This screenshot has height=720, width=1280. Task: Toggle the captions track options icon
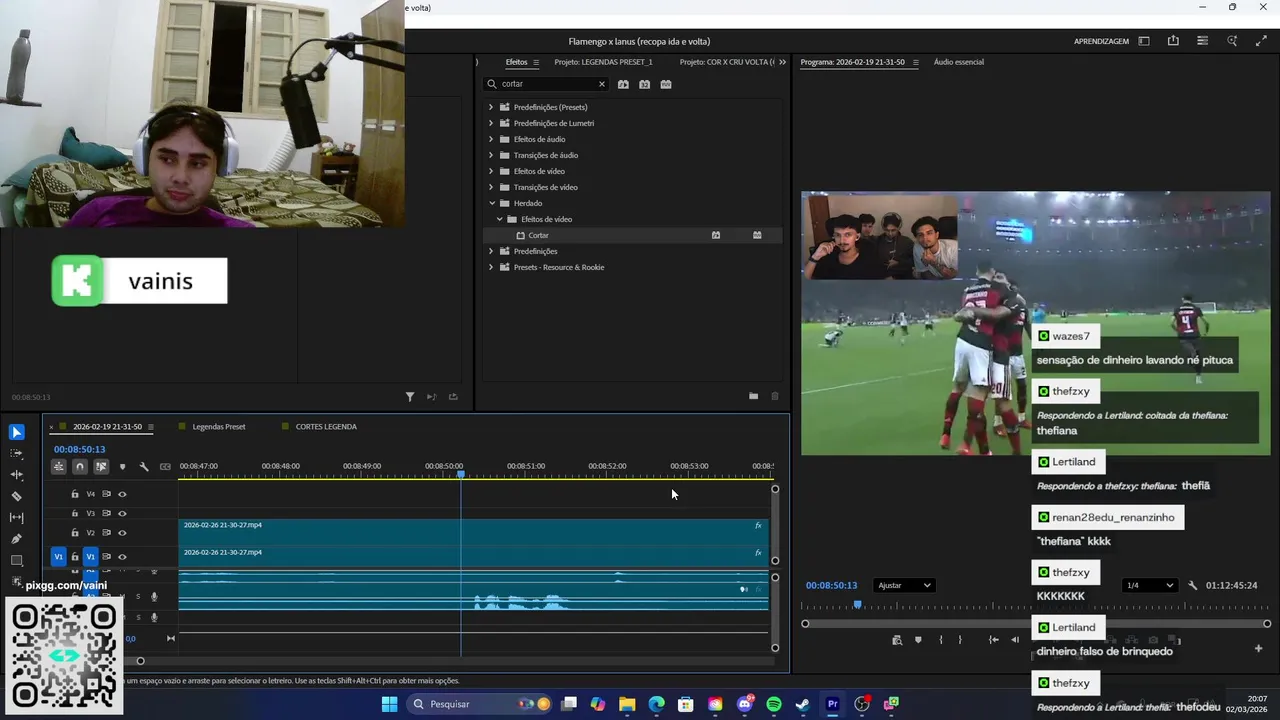point(165,467)
